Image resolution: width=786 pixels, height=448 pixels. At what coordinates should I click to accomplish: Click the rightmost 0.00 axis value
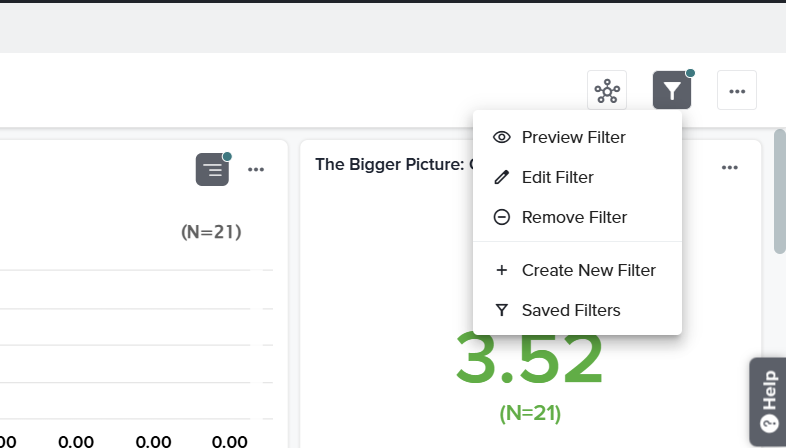point(230,440)
